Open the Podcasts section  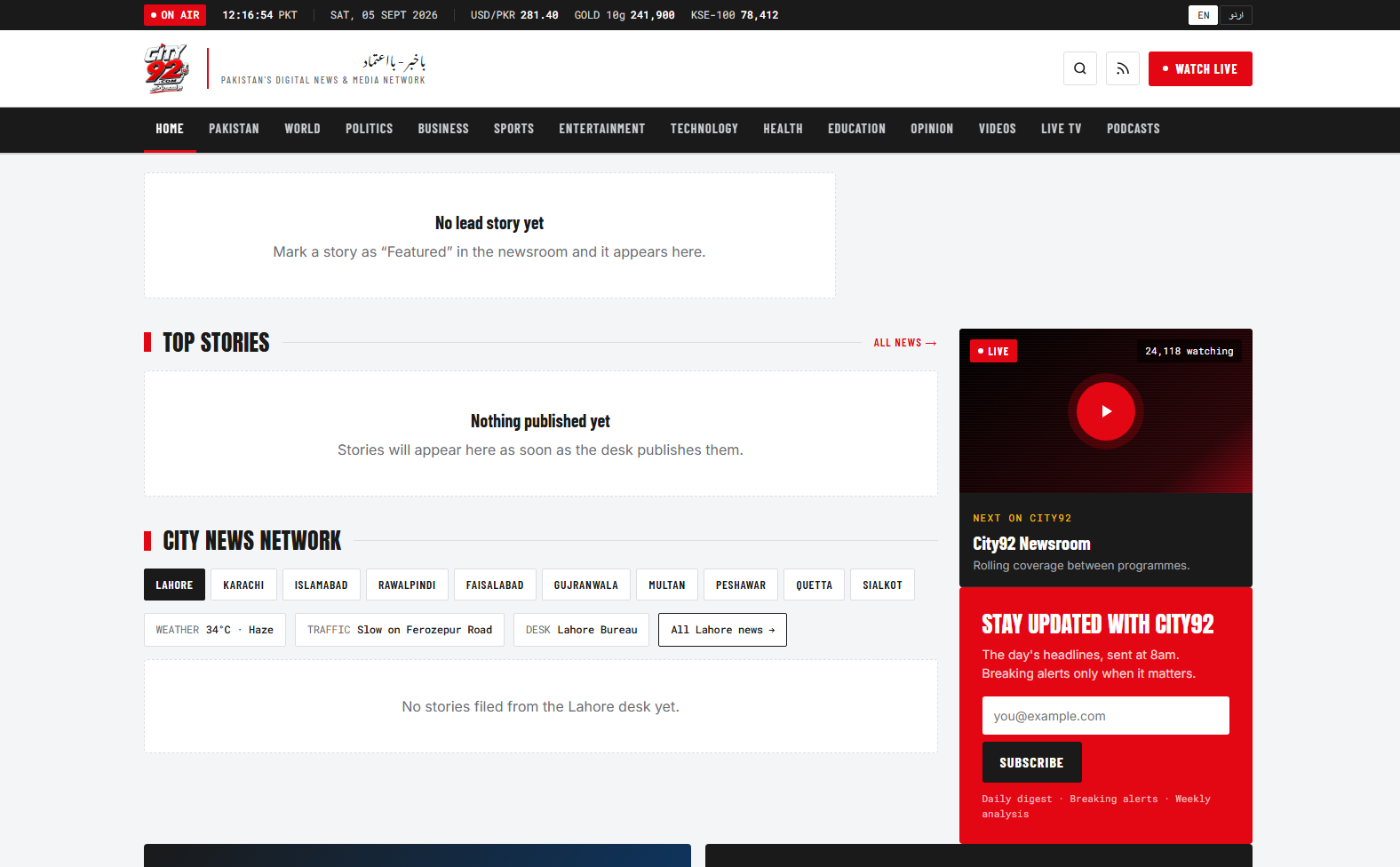coord(1133,129)
